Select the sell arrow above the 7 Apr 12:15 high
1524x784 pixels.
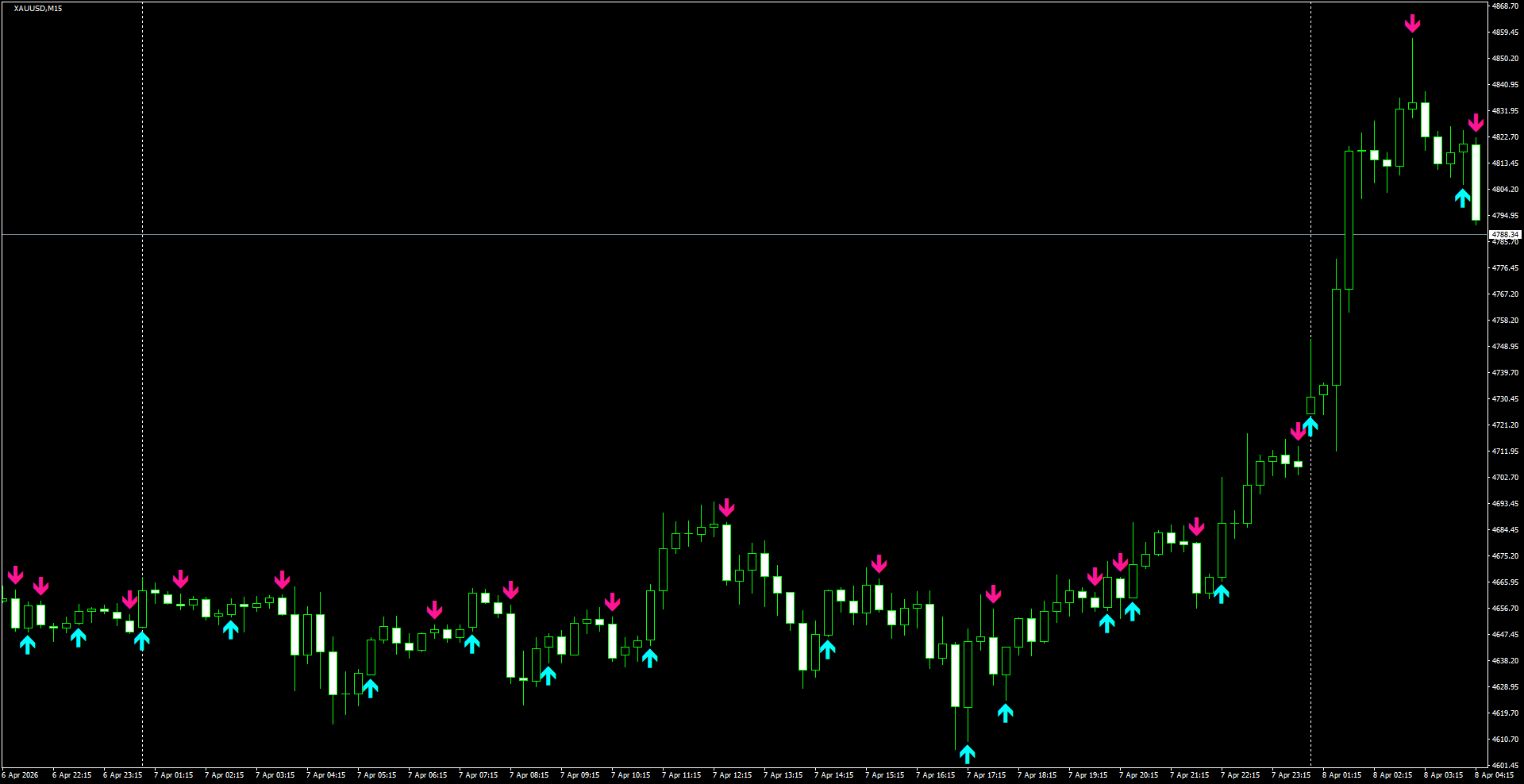coord(729,507)
